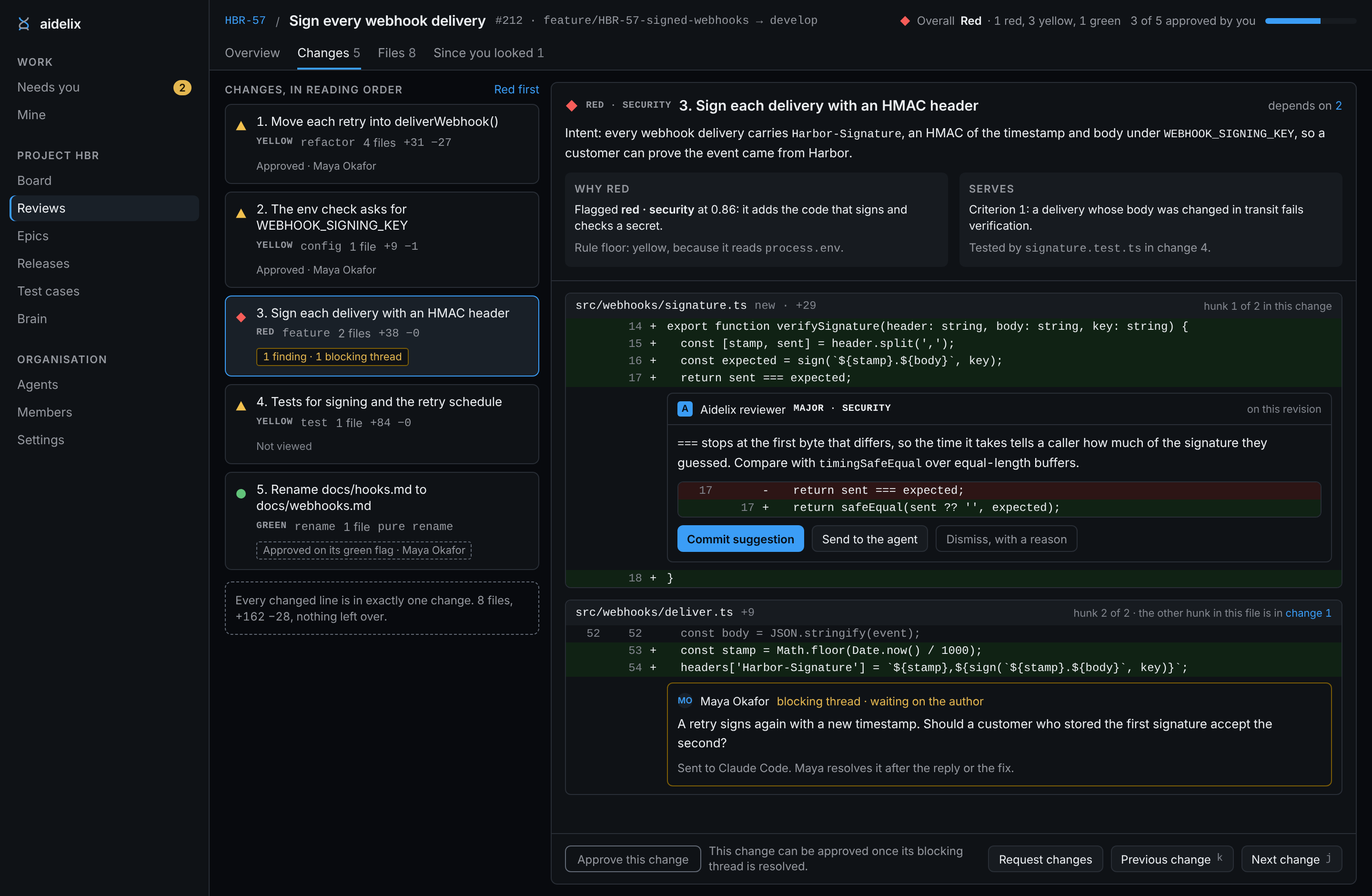Open Members in sidebar
The width and height of the screenshot is (1372, 896).
[104, 412]
